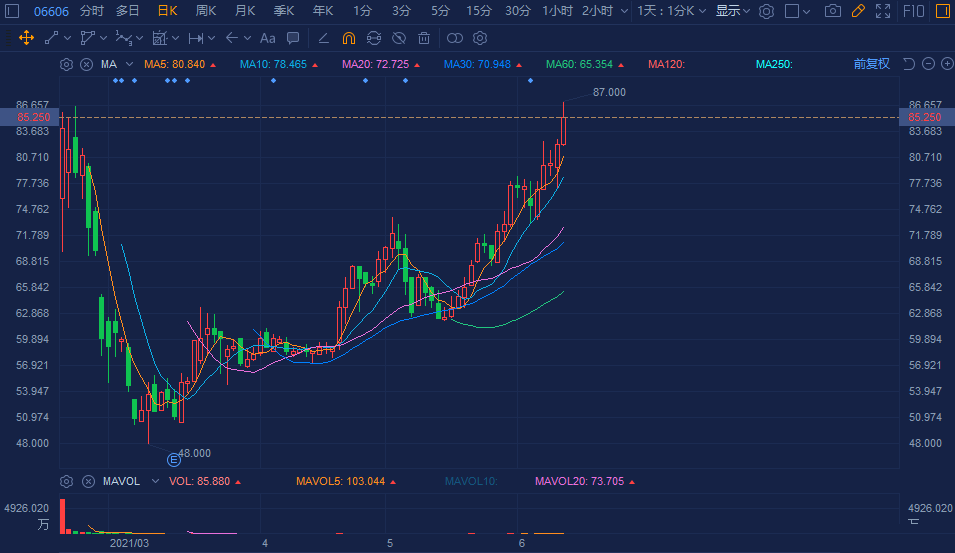Open MAVOL indicator settings gear
Viewport: 955px width, 553px height.
66,482
